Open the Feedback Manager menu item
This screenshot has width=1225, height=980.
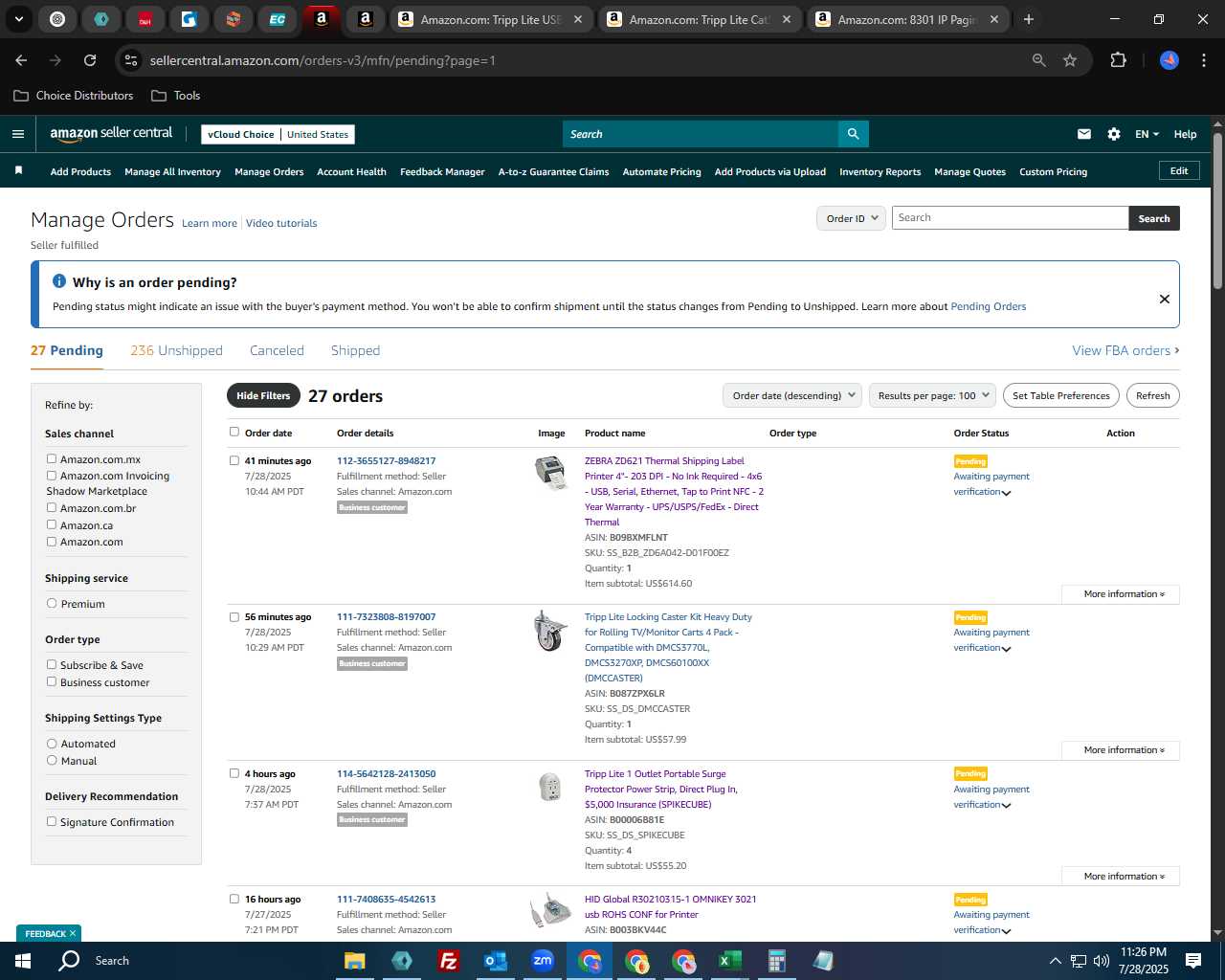(x=442, y=172)
